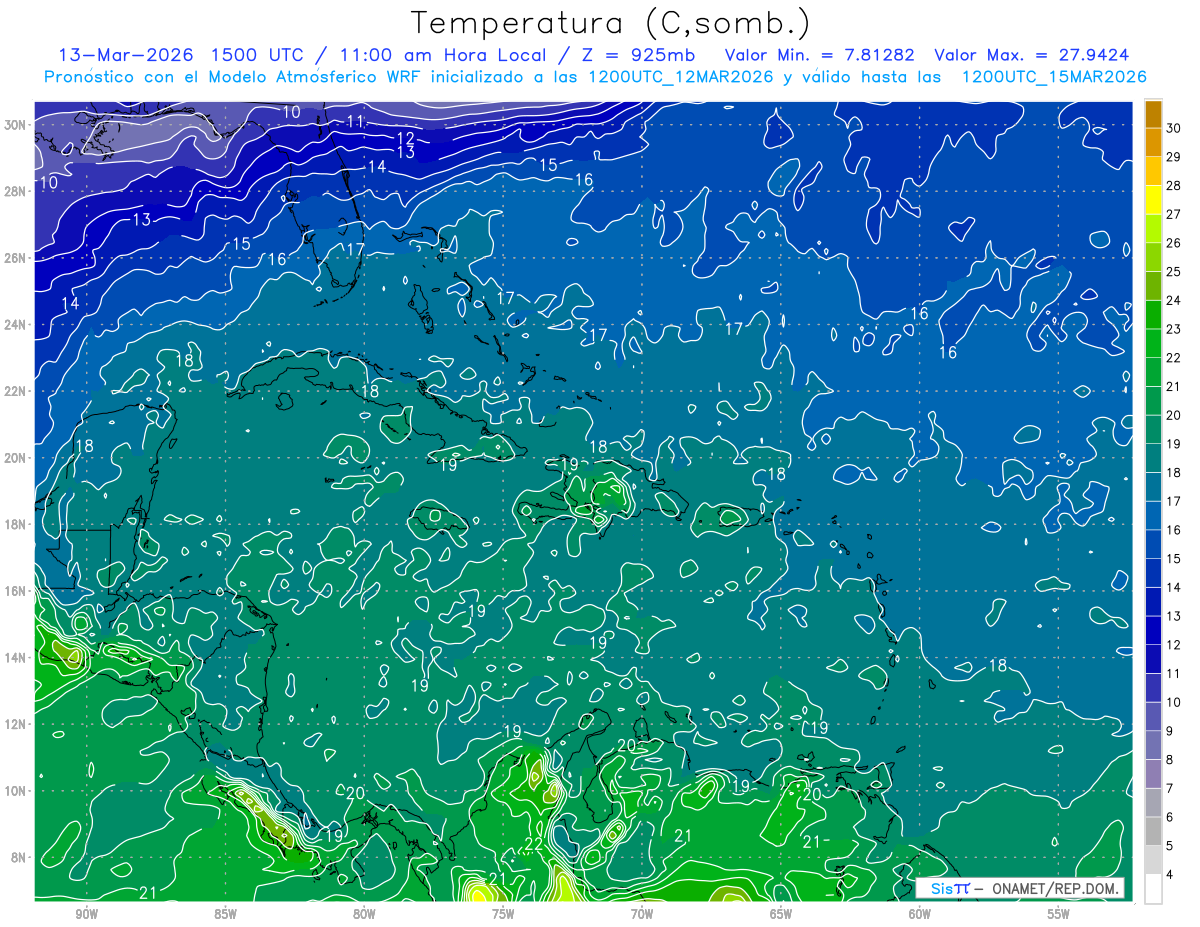Image resolution: width=1200 pixels, height=927 pixels.
Task: Click the dark blue legend swatch between 11 and 12
Action: coord(1153,659)
